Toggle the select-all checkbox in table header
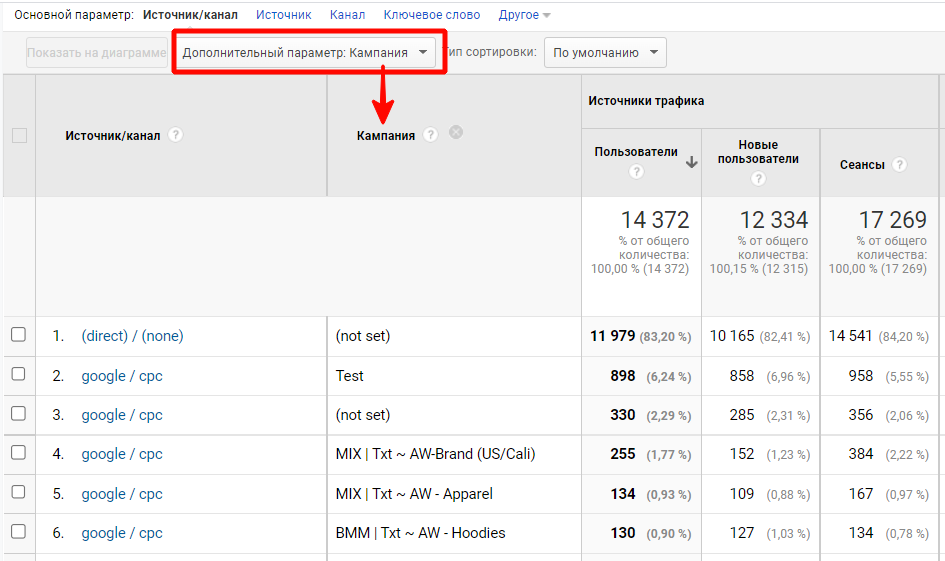This screenshot has height=561, width=945. 19,136
